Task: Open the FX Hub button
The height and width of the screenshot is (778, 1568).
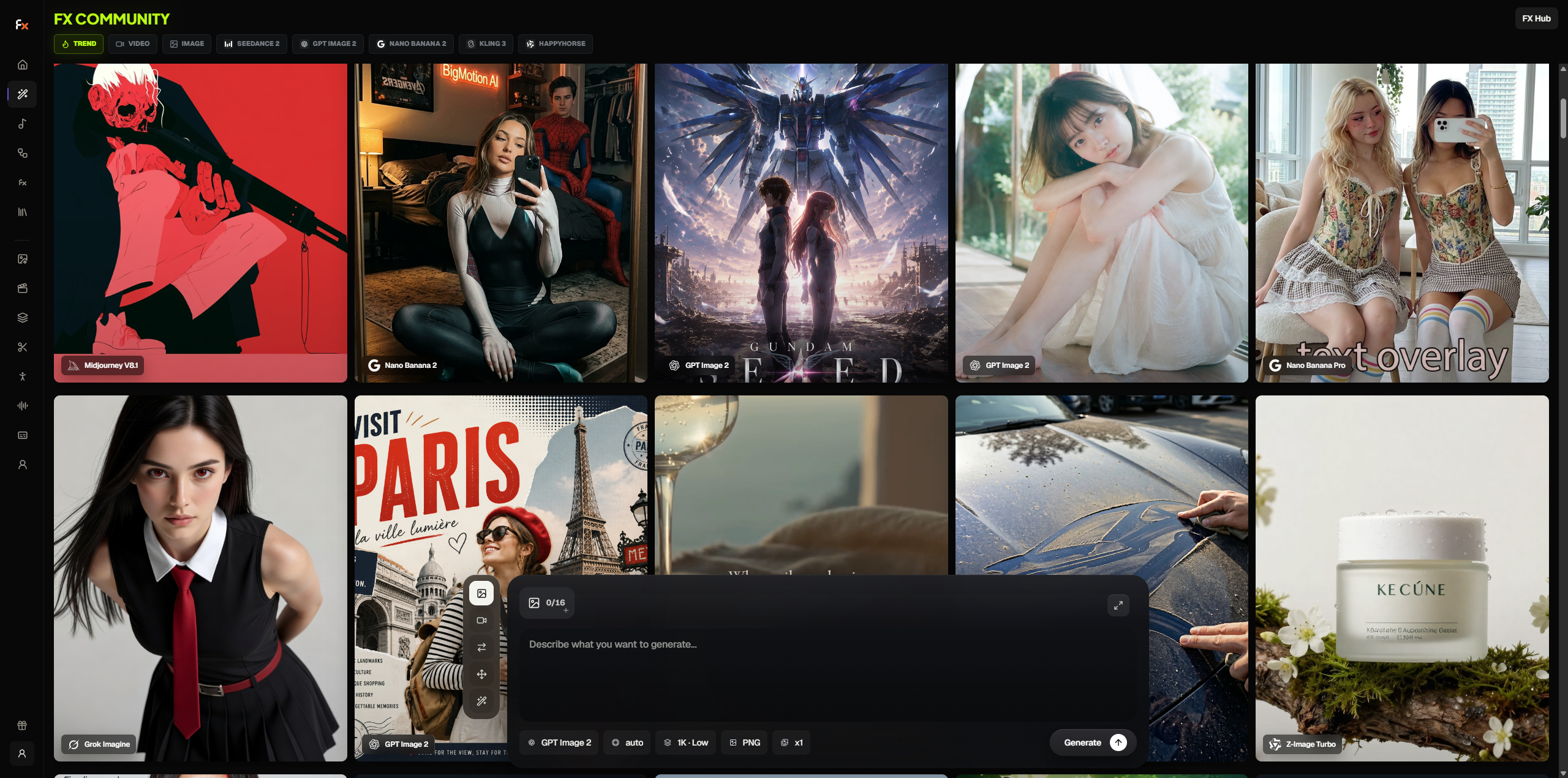Action: [x=1536, y=18]
